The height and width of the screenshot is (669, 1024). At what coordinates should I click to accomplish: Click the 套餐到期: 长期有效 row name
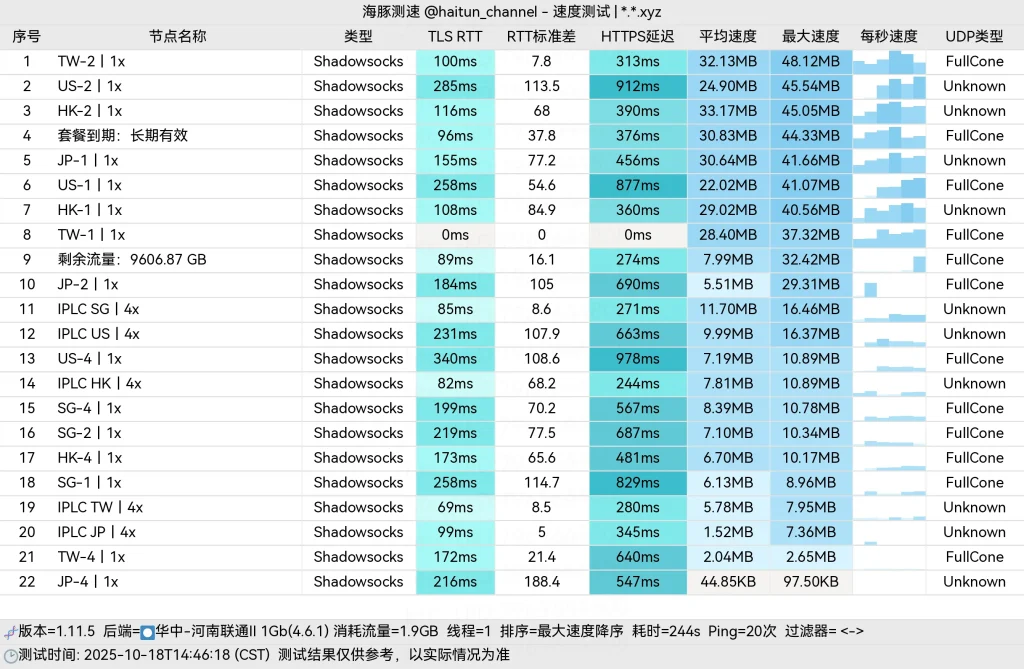[123, 135]
